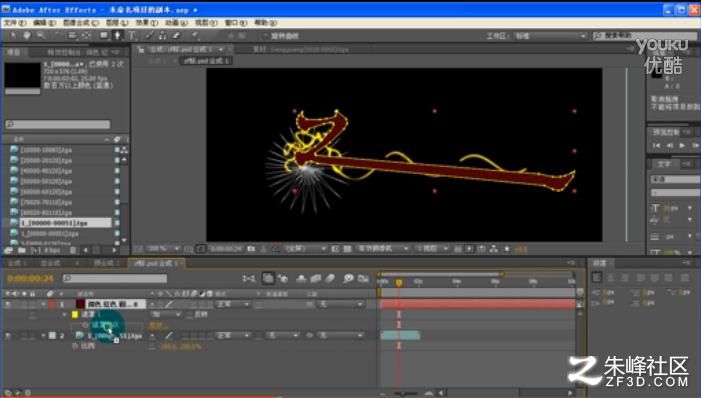Click the show channel color icon in viewer
Viewport: 701px width, 398px height.
point(276,249)
